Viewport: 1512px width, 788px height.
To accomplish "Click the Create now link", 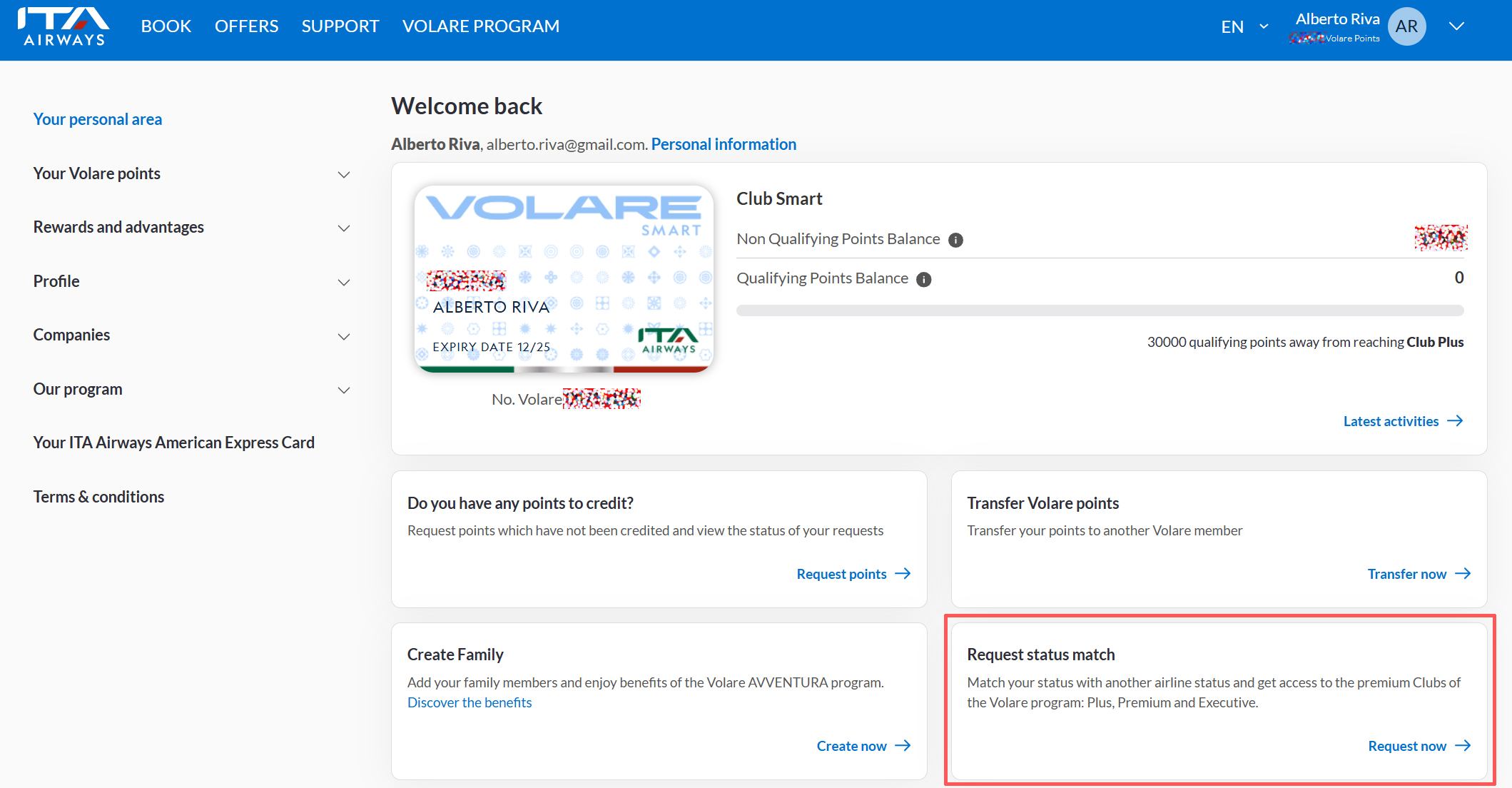I will coord(851,746).
